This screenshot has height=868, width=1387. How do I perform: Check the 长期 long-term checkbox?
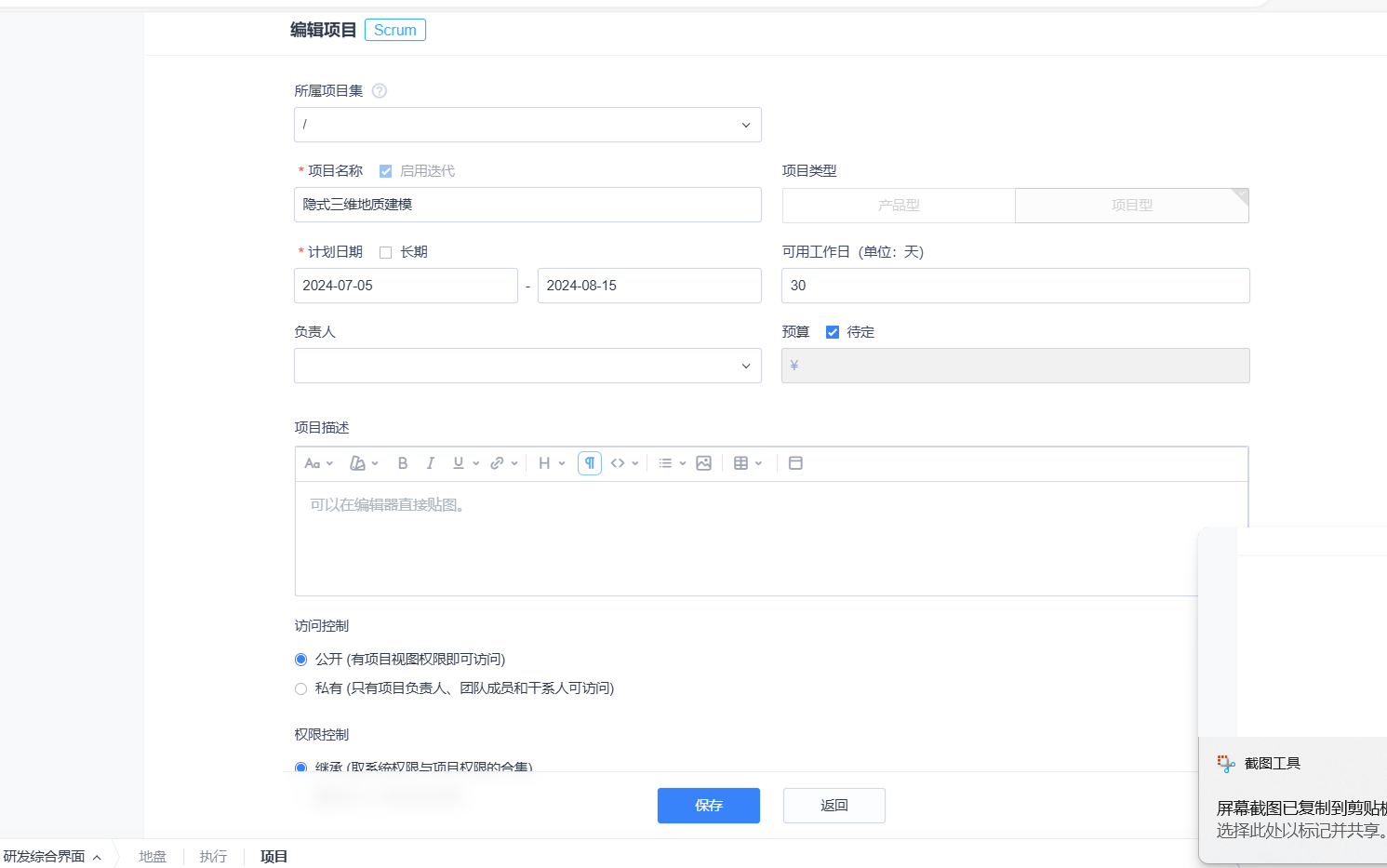click(x=386, y=252)
